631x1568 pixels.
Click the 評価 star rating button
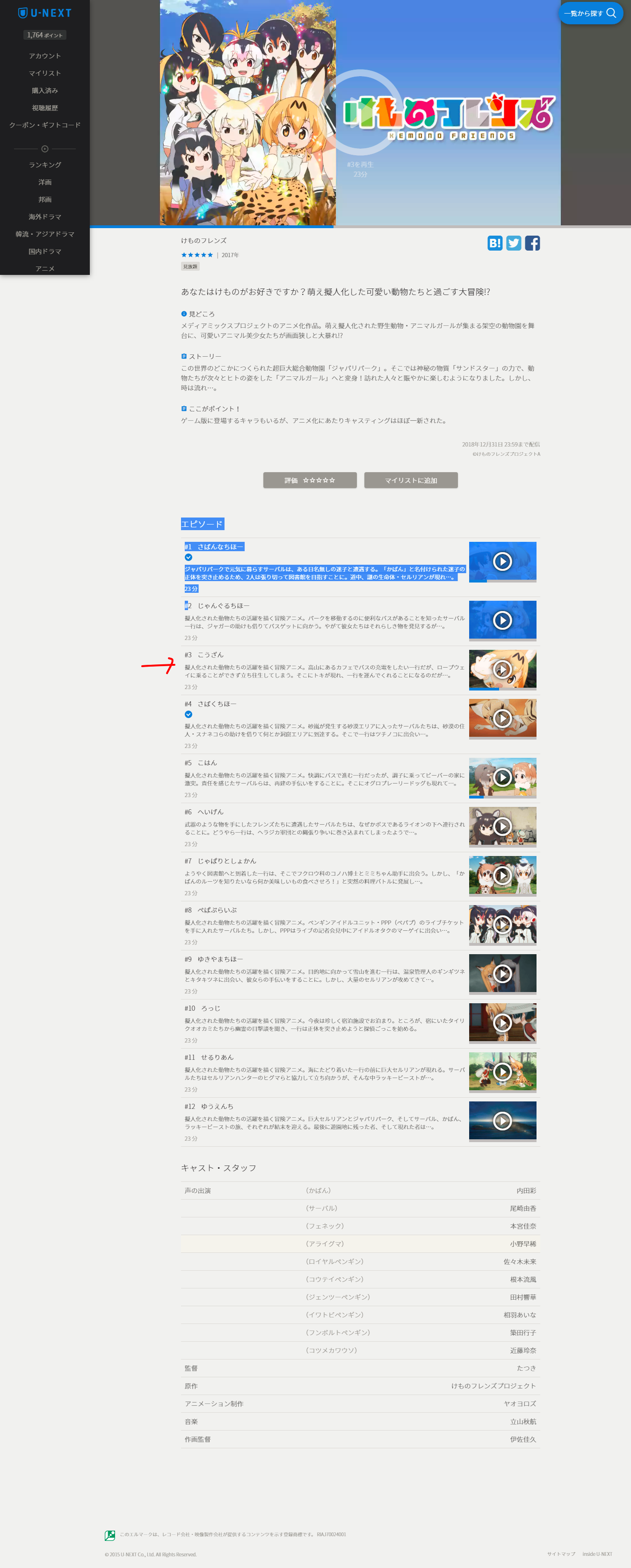click(310, 480)
